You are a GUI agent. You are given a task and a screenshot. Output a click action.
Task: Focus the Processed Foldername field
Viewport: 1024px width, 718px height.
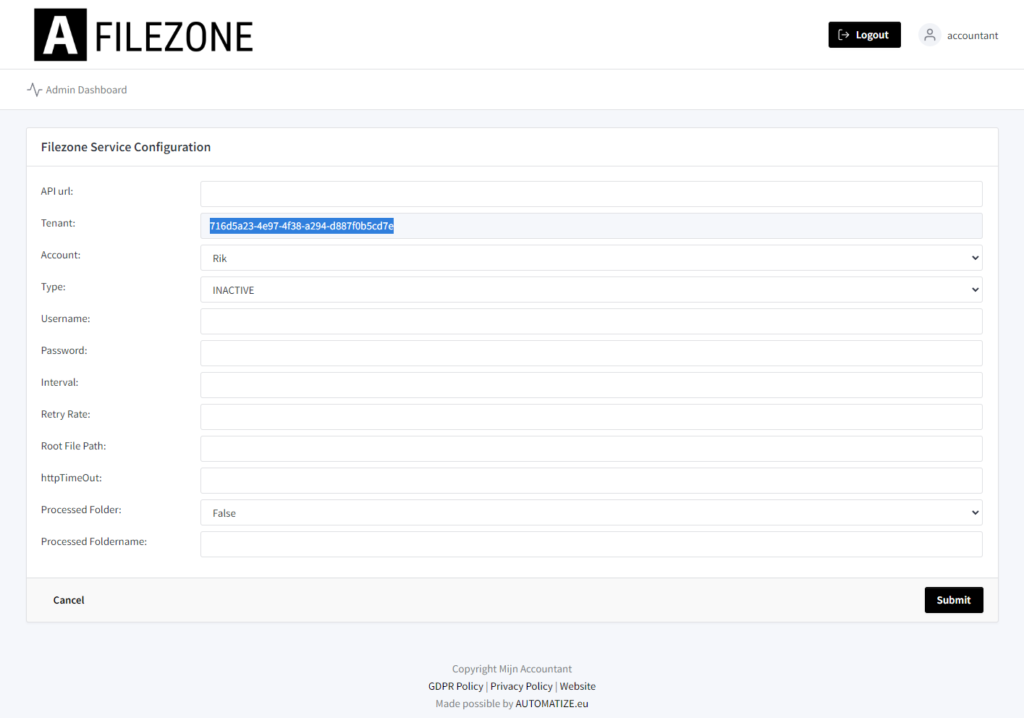pos(591,544)
